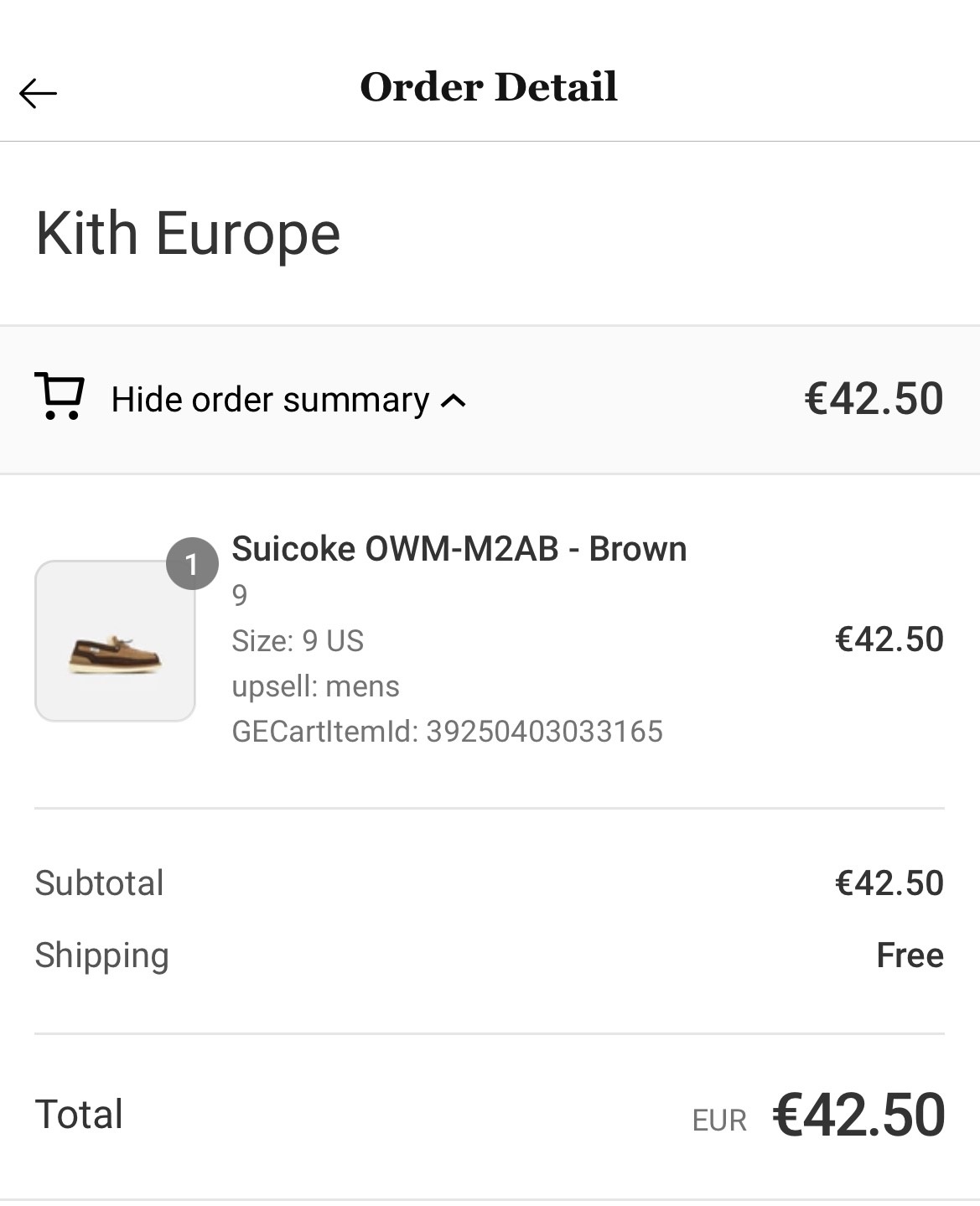Tap the Shipping label
The width and height of the screenshot is (980, 1206).
(x=101, y=956)
